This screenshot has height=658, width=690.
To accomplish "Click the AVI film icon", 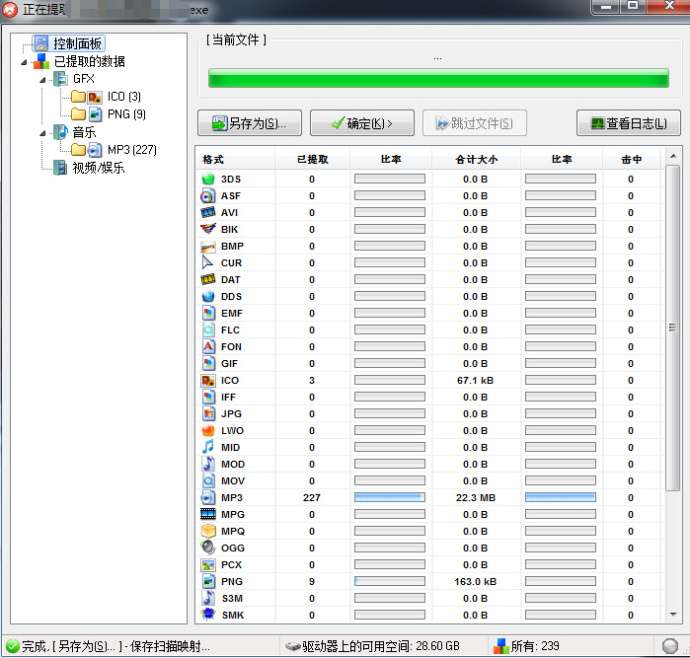I will (x=208, y=213).
